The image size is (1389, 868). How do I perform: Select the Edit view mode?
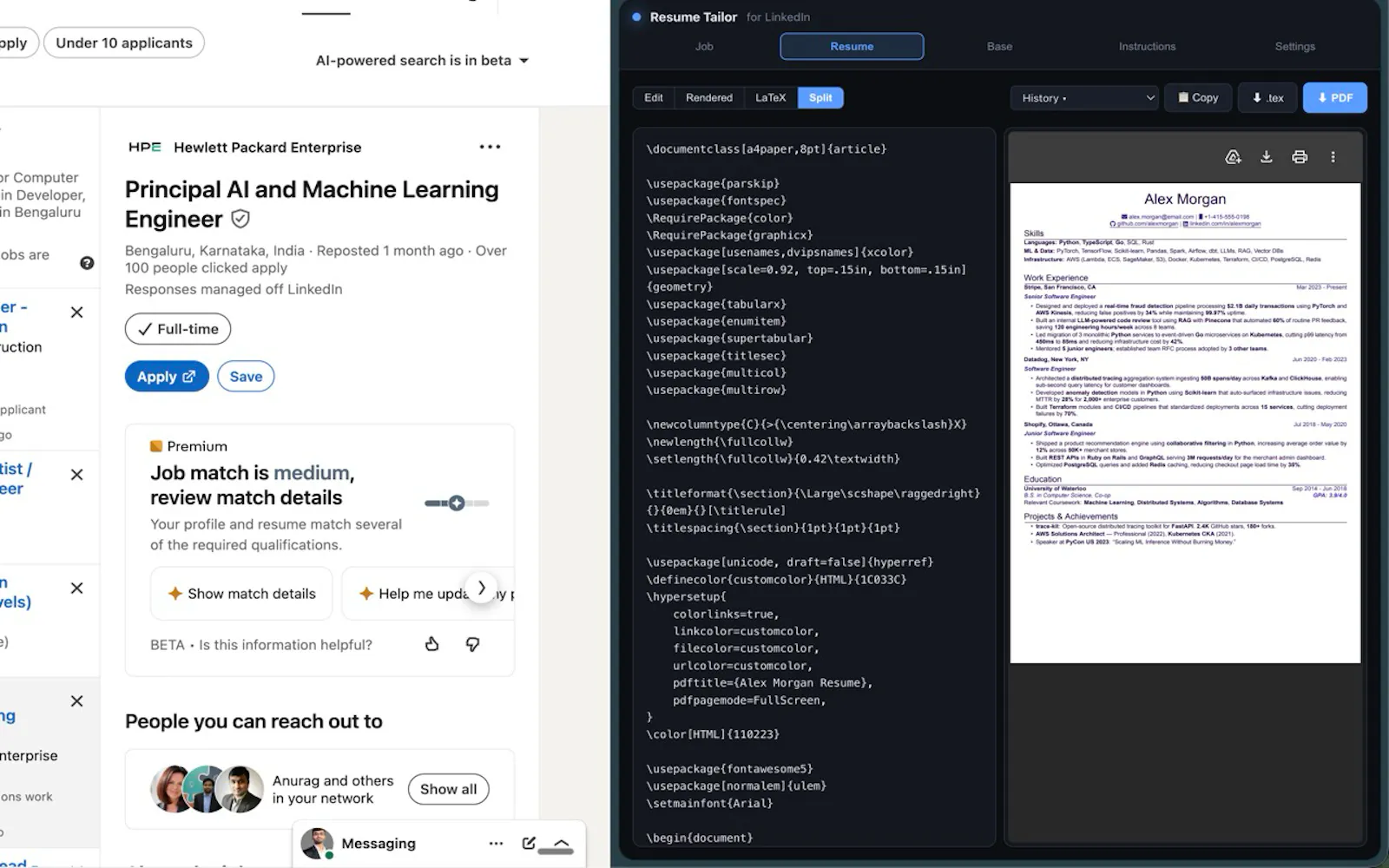point(654,98)
